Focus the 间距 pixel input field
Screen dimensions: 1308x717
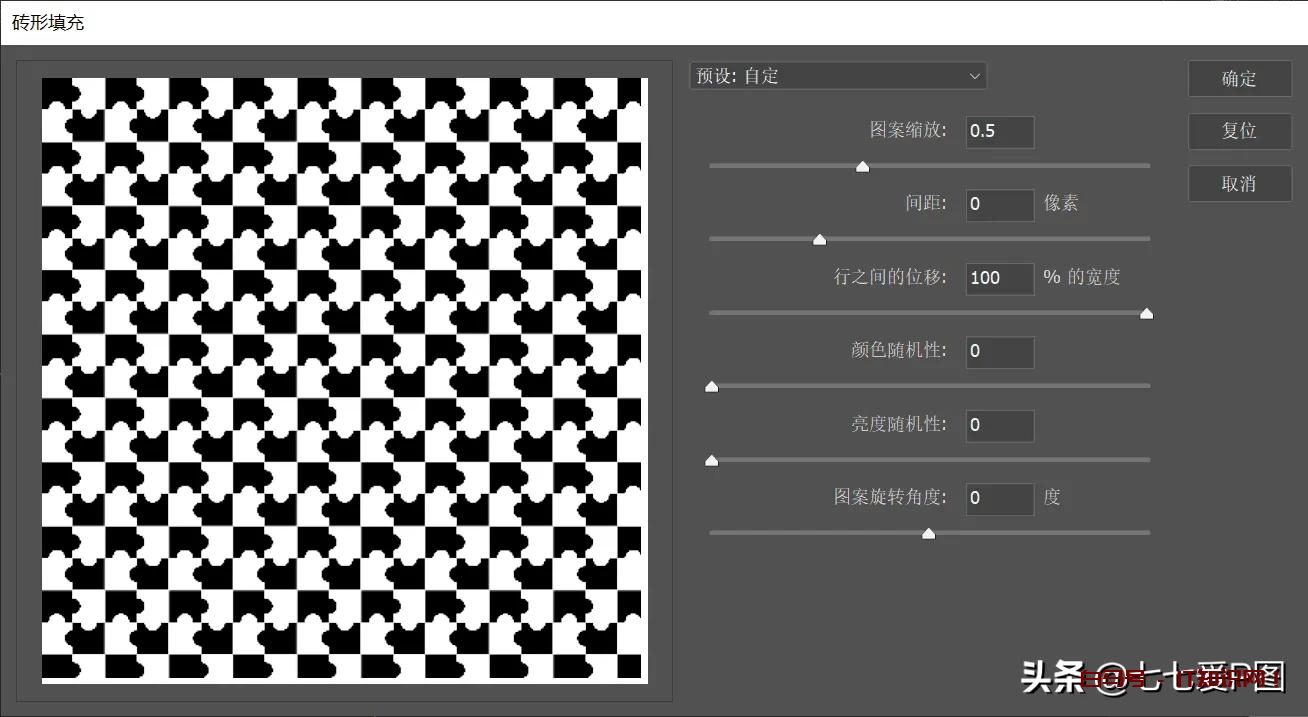coord(999,204)
